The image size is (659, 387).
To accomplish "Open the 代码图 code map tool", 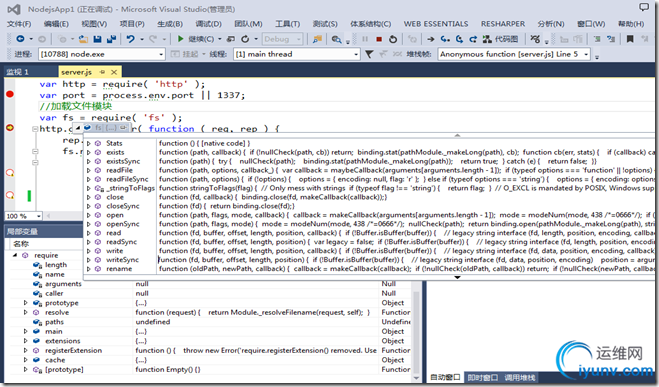I will (x=501, y=39).
